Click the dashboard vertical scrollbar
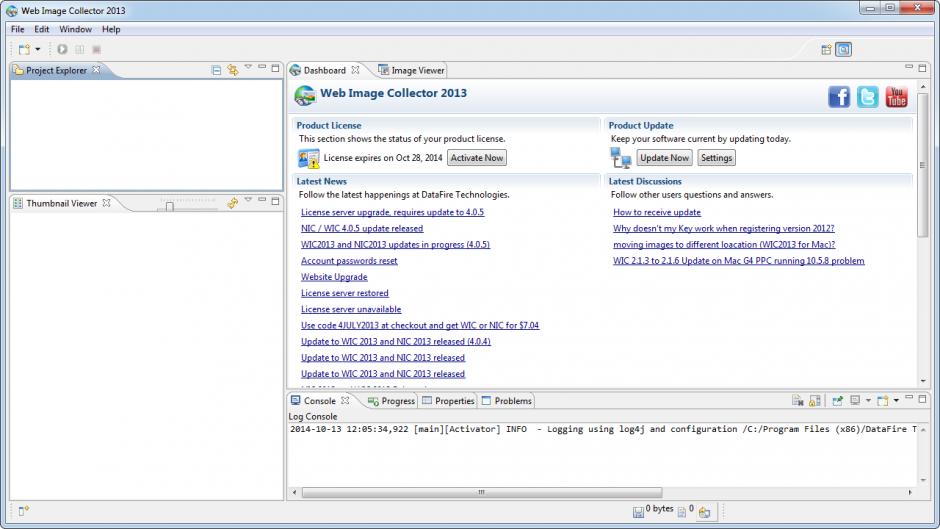The height and width of the screenshot is (529, 940). coord(923,166)
